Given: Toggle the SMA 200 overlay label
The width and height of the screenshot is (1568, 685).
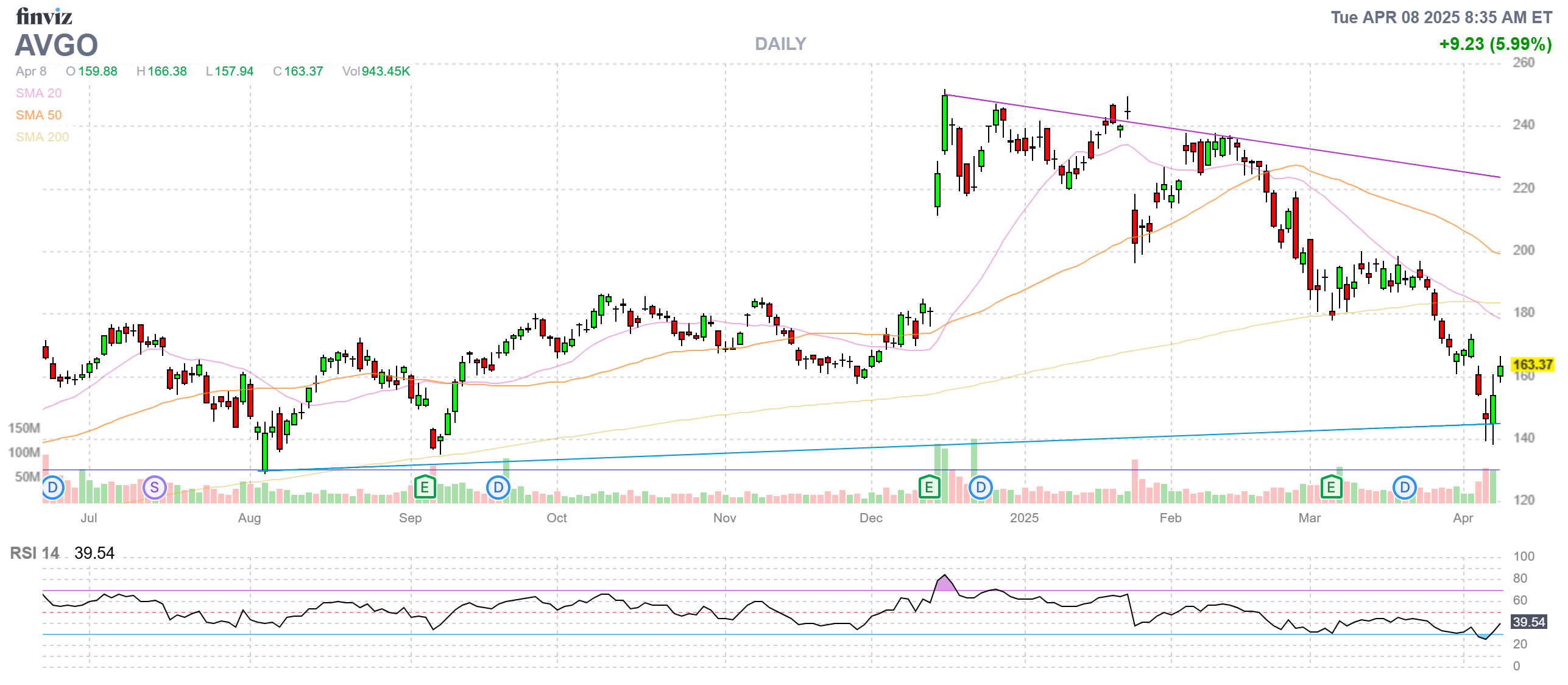Looking at the screenshot, I should click(x=42, y=137).
